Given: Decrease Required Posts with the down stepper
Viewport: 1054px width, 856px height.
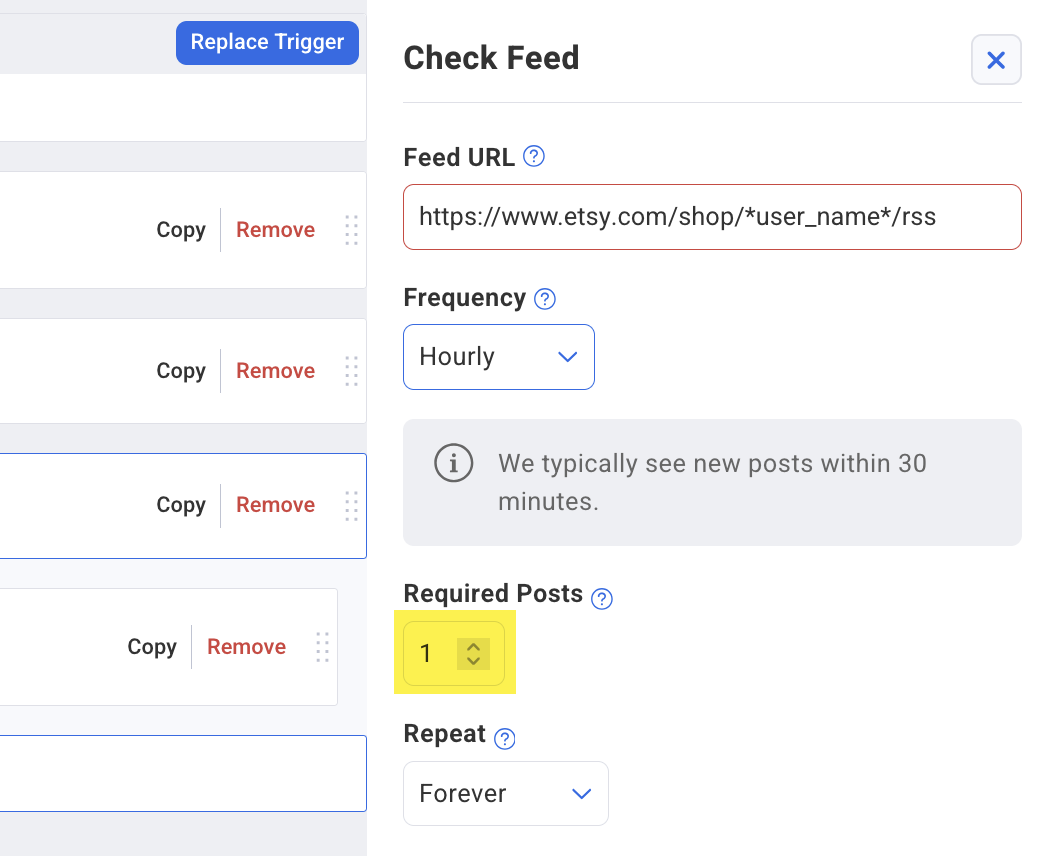Looking at the screenshot, I should [472, 661].
